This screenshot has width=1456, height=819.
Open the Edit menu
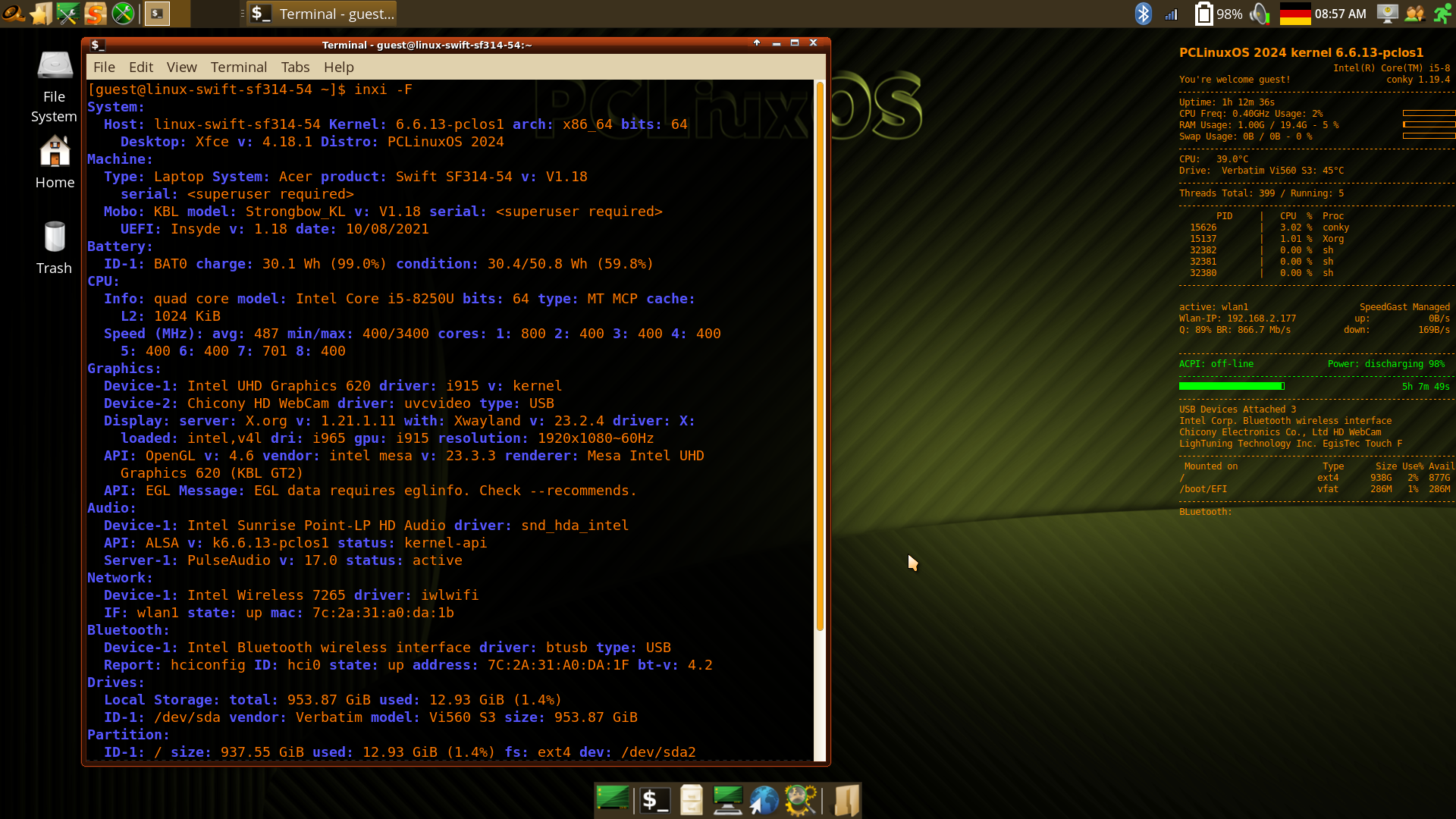coord(140,67)
